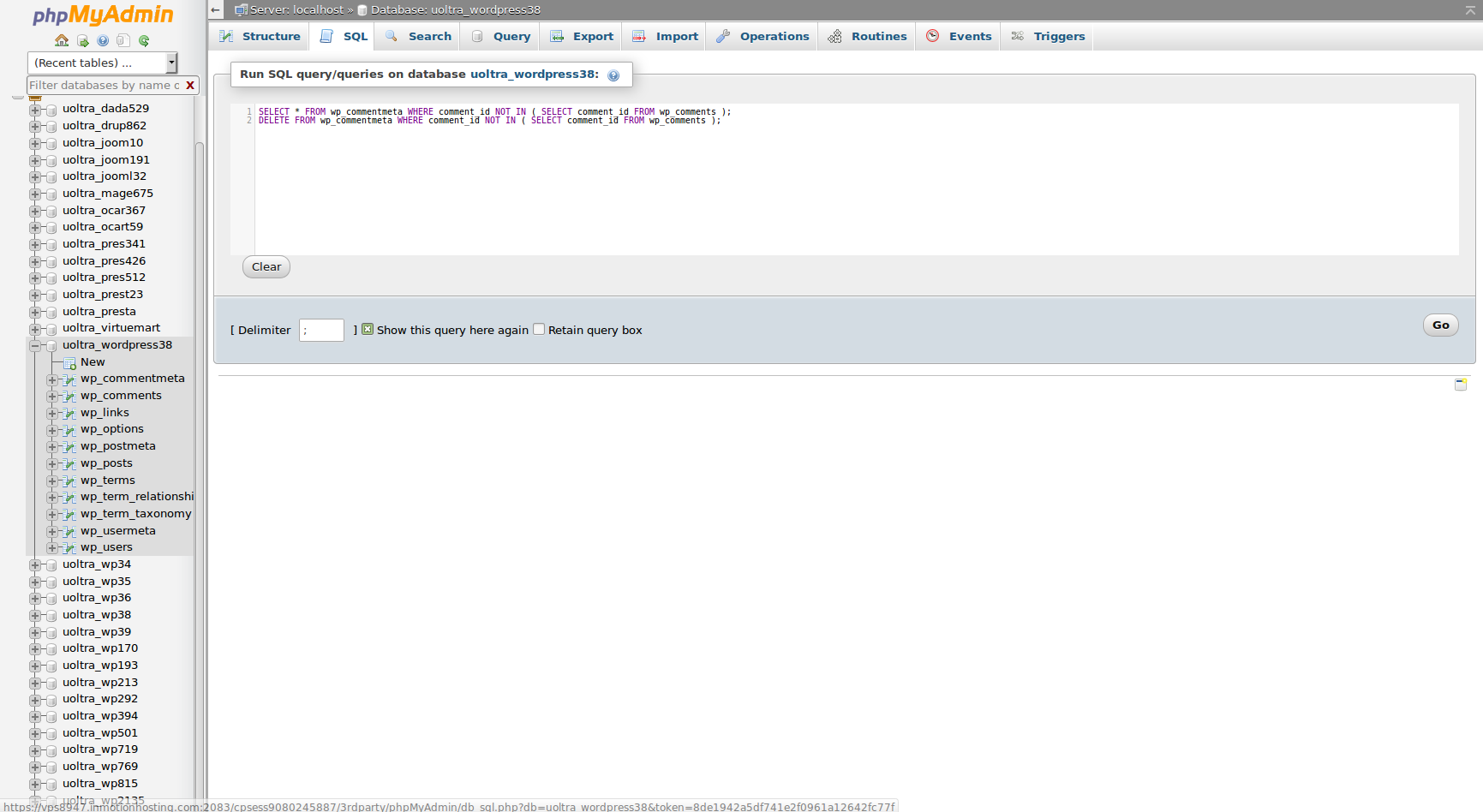Expand the uoltra_wp35 database node
The height and width of the screenshot is (812, 1483).
coord(35,582)
